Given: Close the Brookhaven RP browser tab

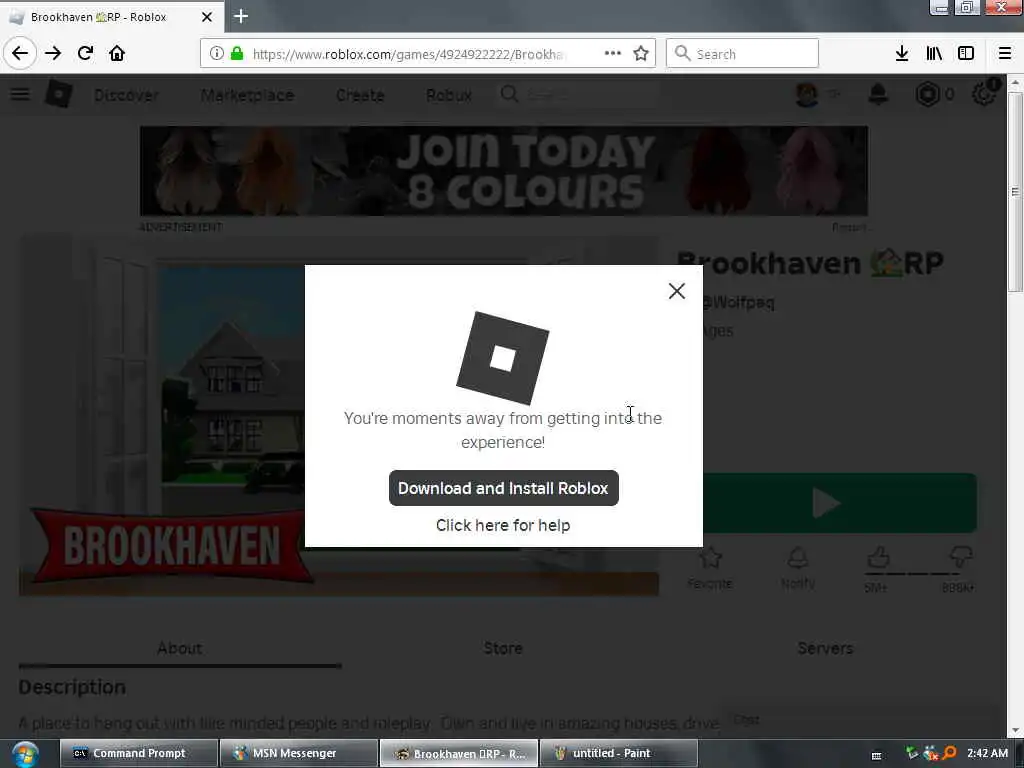Looking at the screenshot, I should tap(207, 17).
